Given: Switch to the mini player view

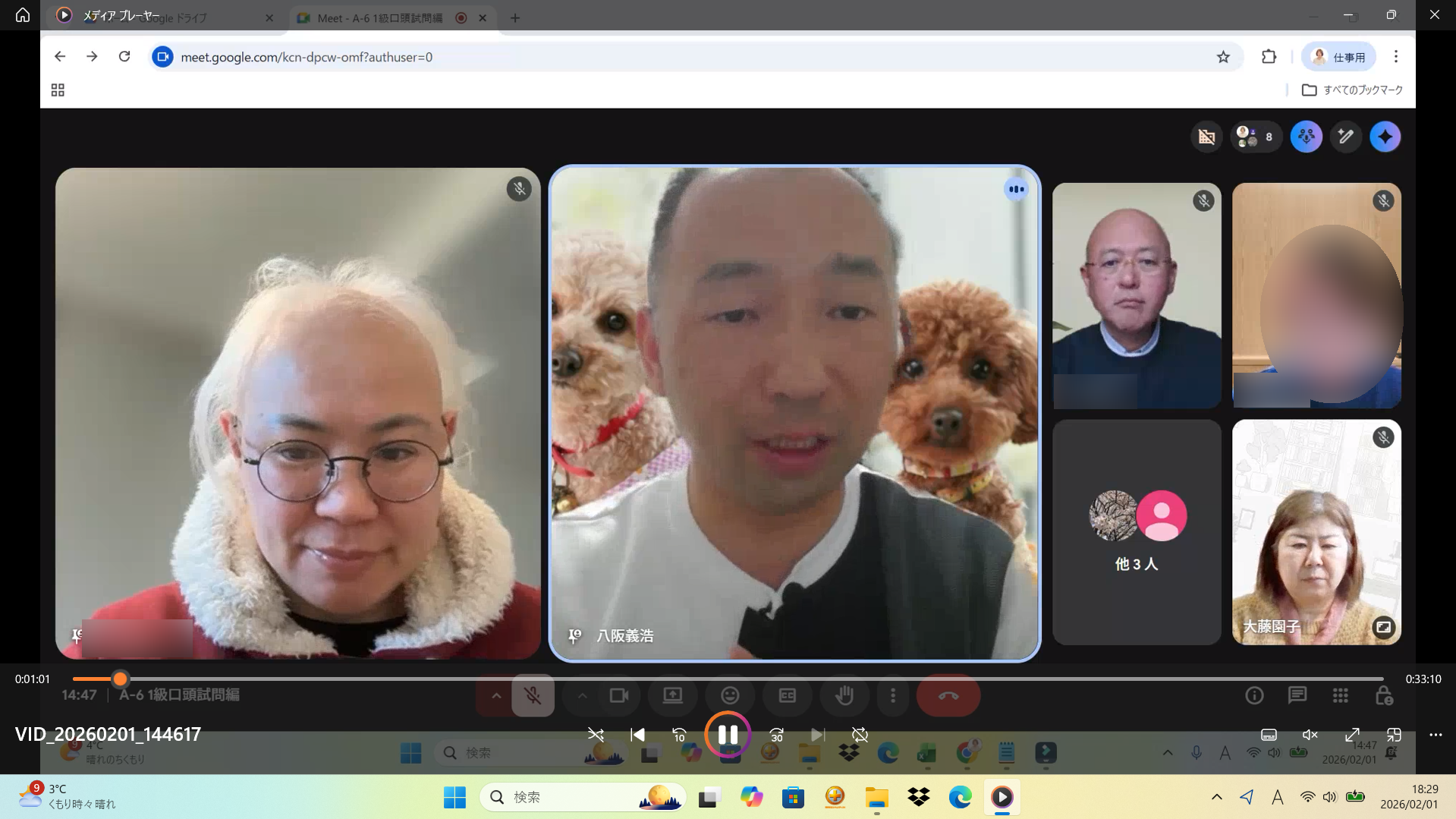Looking at the screenshot, I should [1394, 735].
